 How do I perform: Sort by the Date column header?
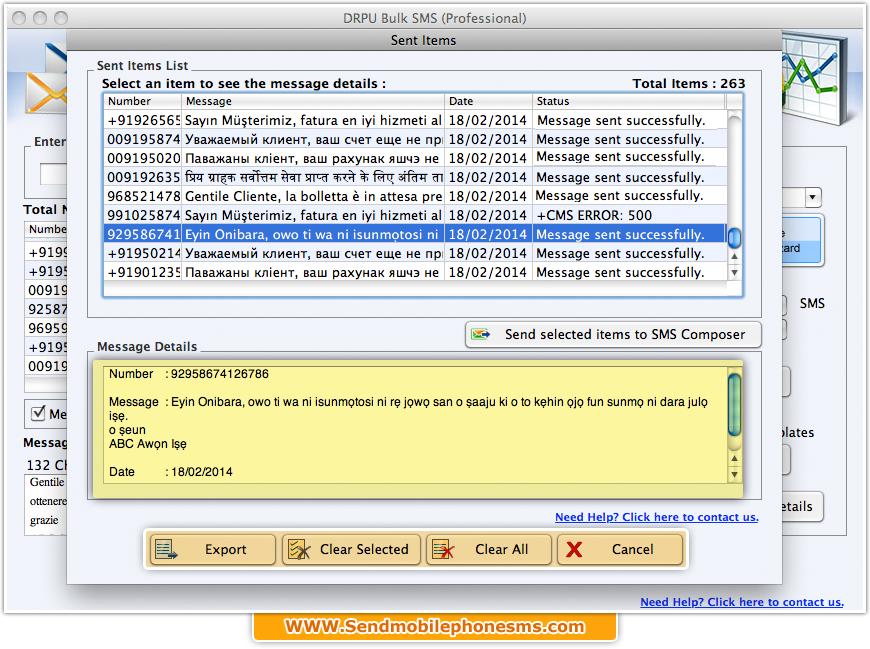pos(488,101)
